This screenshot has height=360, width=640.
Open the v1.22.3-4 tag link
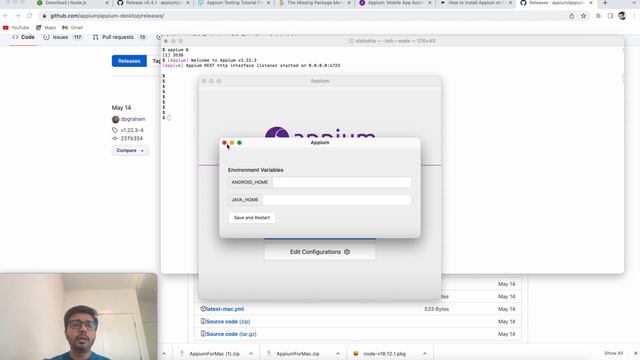coord(132,130)
